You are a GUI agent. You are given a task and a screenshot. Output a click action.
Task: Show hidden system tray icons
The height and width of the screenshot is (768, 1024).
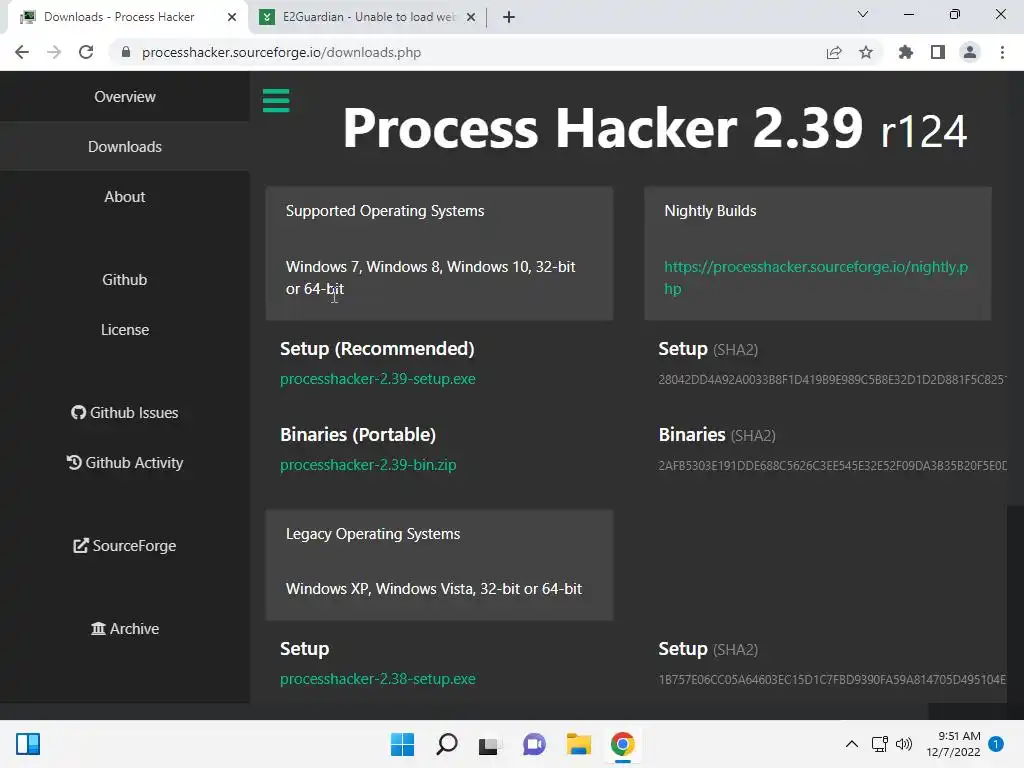(x=852, y=744)
